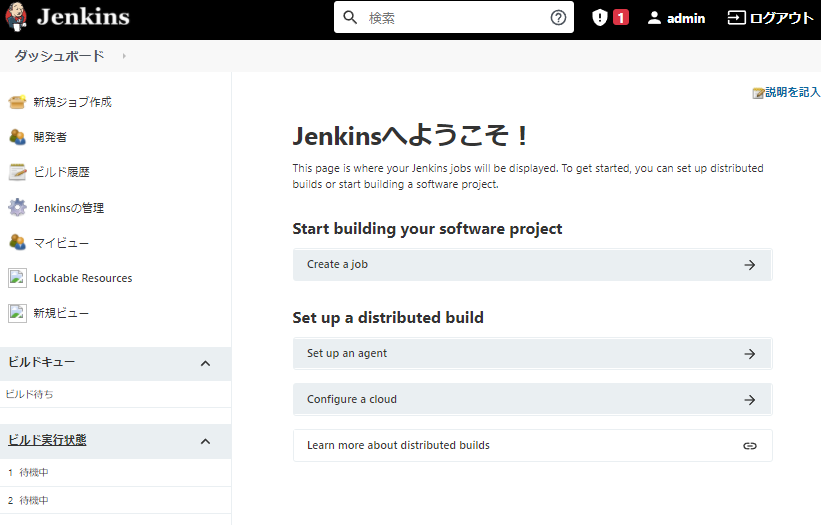The width and height of the screenshot is (821, 525).
Task: Click the 説明を記入 edit notepad icon
Action: [758, 93]
